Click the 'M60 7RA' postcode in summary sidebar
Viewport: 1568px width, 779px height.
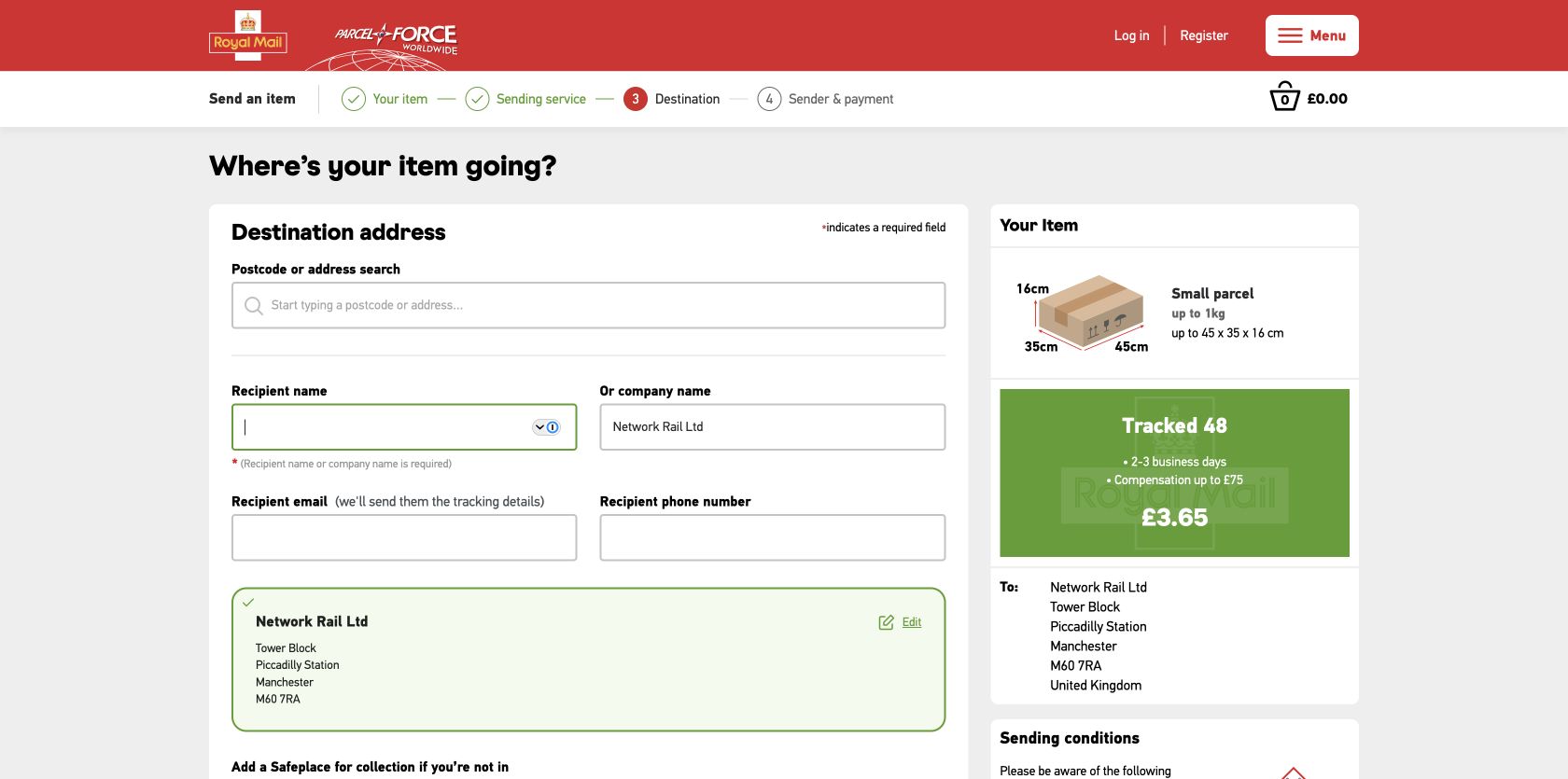click(x=1075, y=665)
